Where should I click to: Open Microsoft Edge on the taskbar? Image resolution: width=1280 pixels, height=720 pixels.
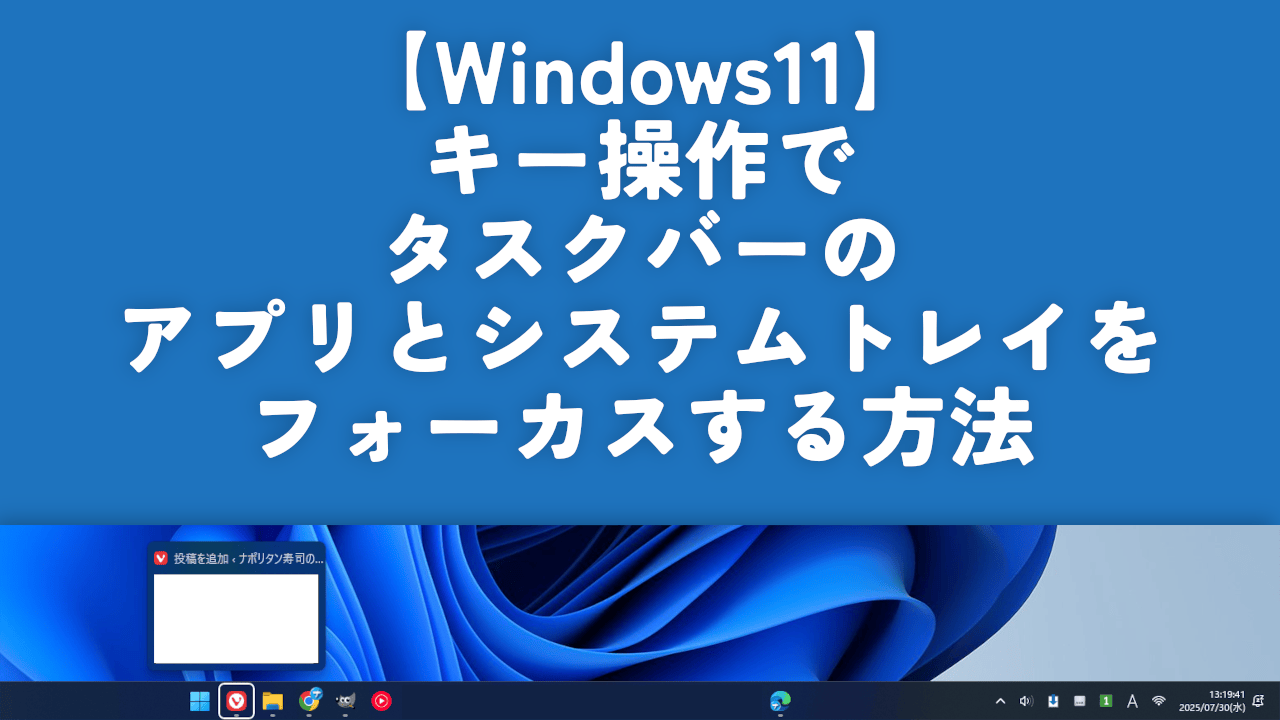[x=780, y=701]
